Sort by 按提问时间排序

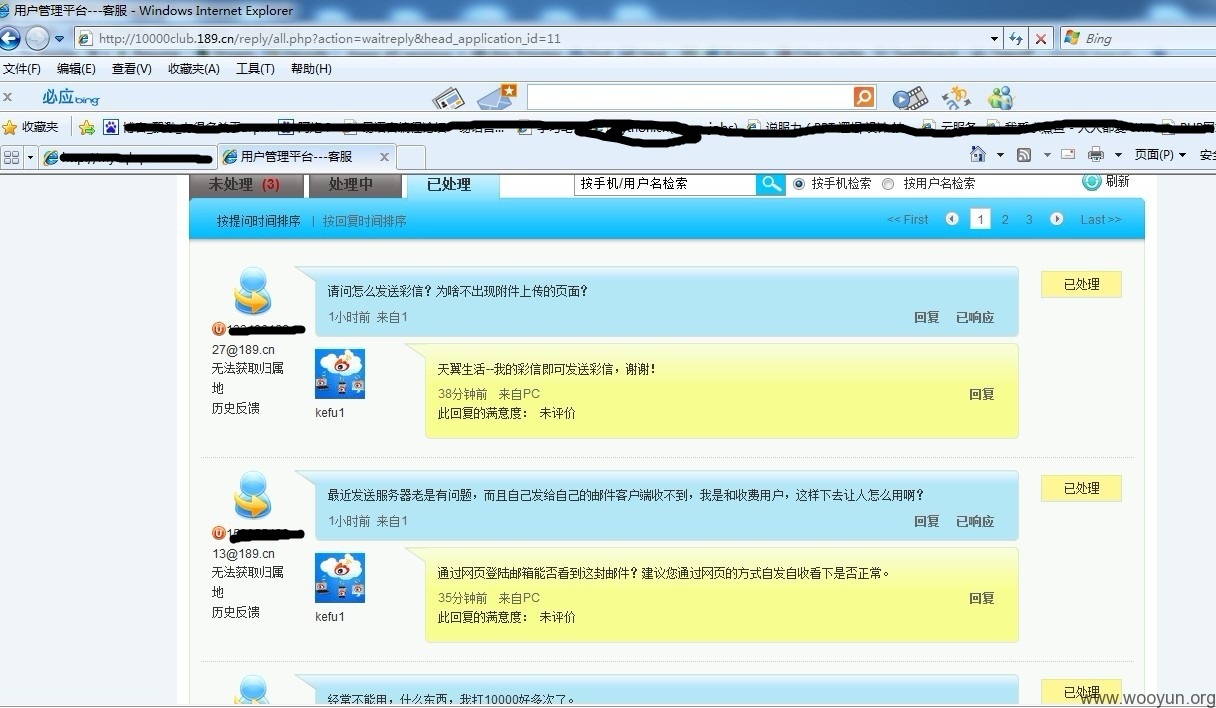258,221
